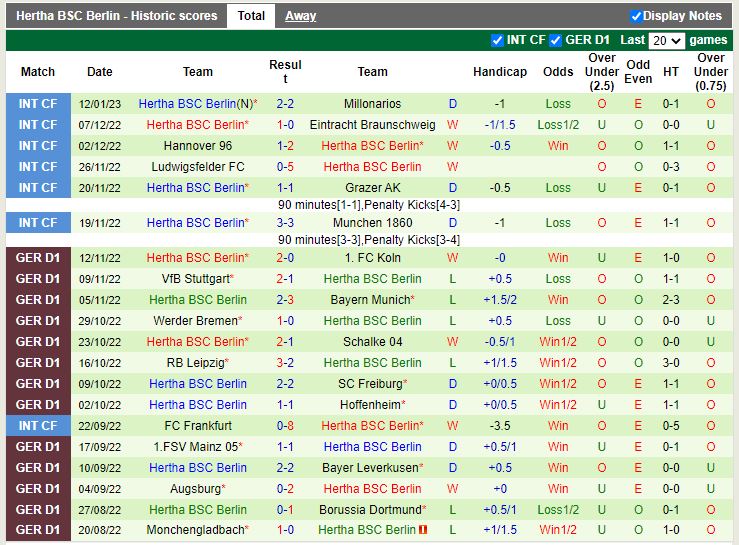Image resolution: width=739 pixels, height=545 pixels.
Task: Open the 2-2 result against Millonarios
Action: point(285,104)
